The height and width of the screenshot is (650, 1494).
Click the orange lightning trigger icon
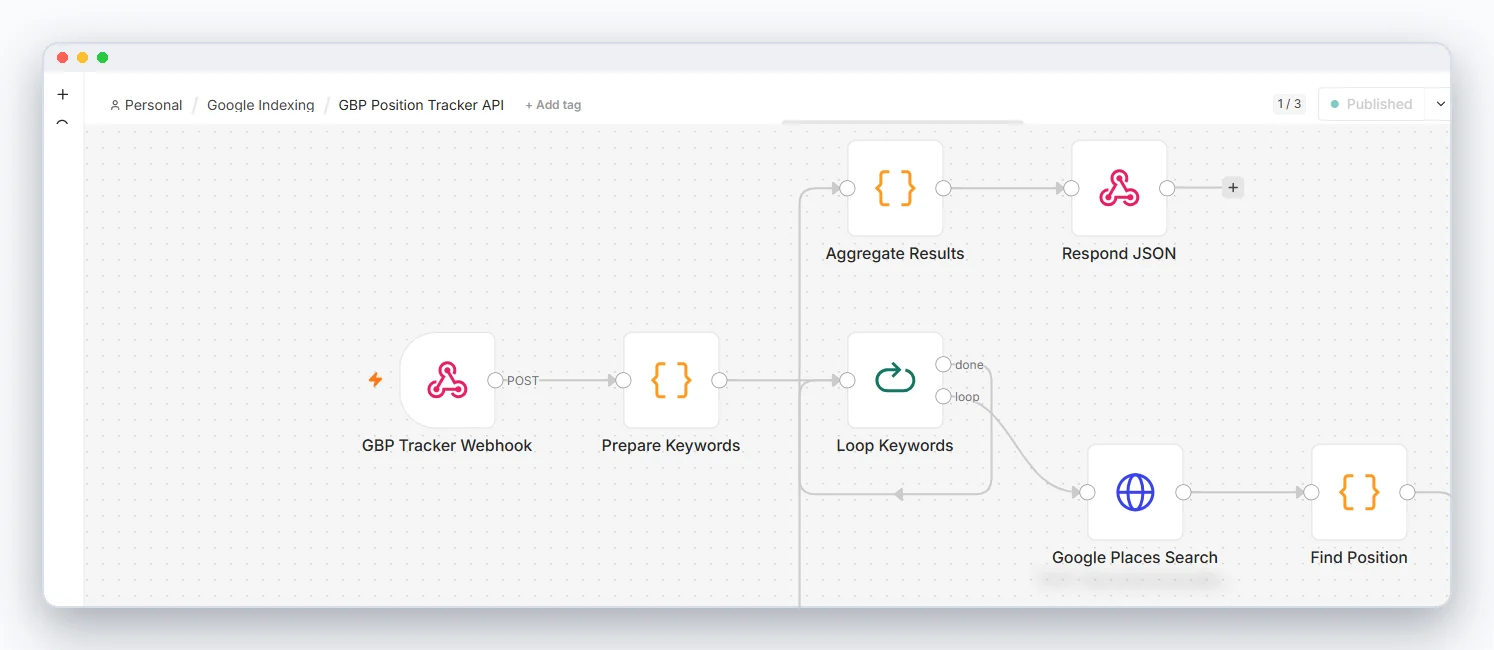[375, 380]
